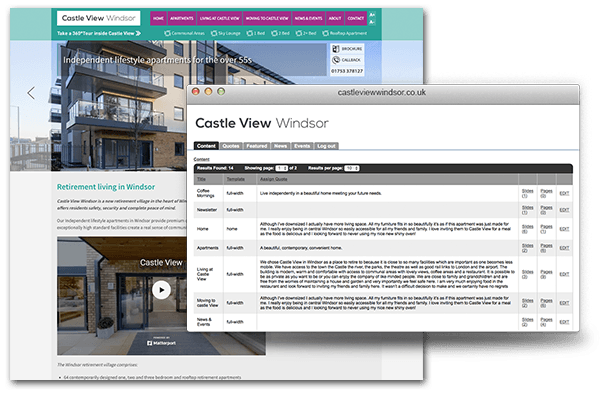Open the APARTMENTS menu item
This screenshot has height=400, width=600.
click(182, 18)
